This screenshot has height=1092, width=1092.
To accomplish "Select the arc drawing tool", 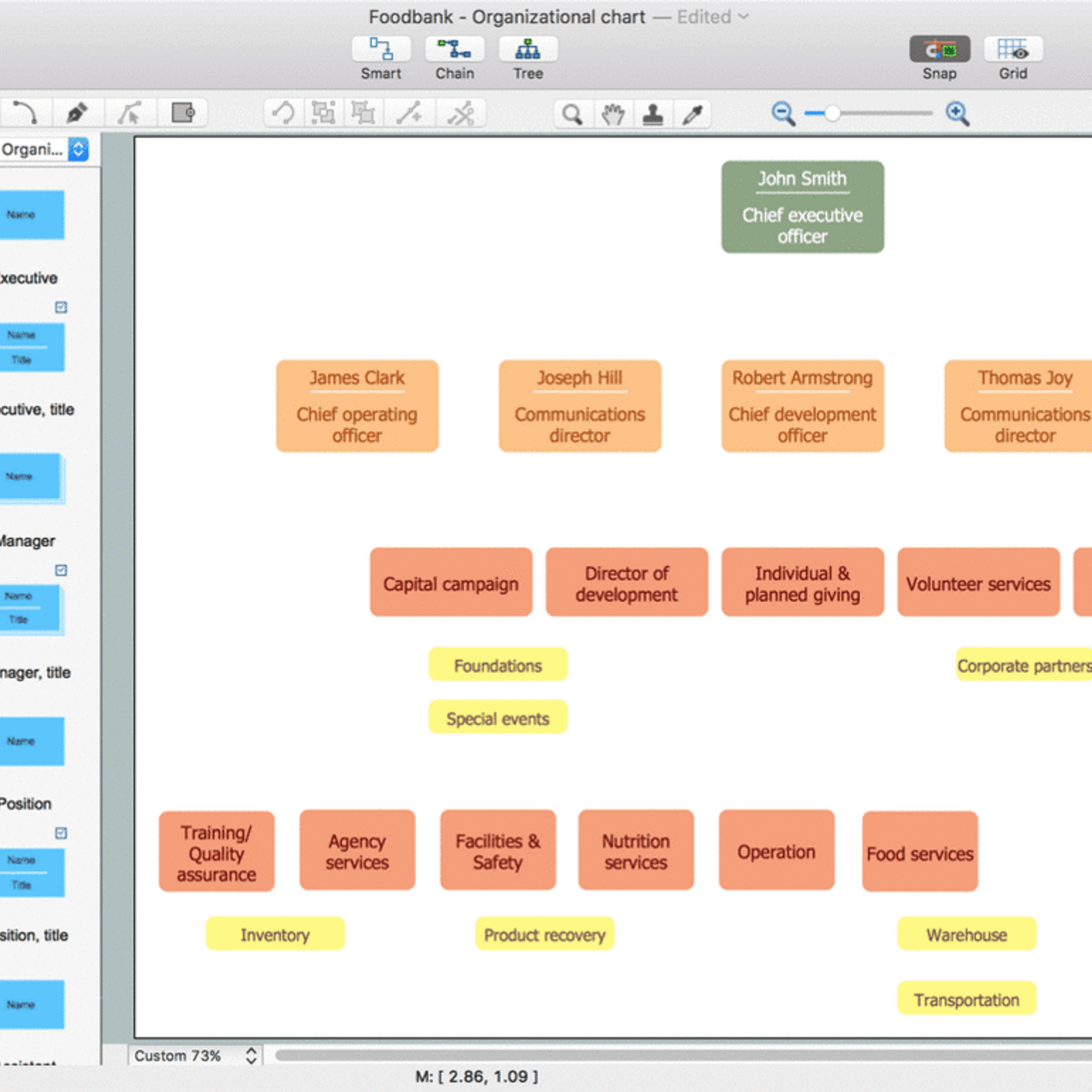I will pos(25,113).
